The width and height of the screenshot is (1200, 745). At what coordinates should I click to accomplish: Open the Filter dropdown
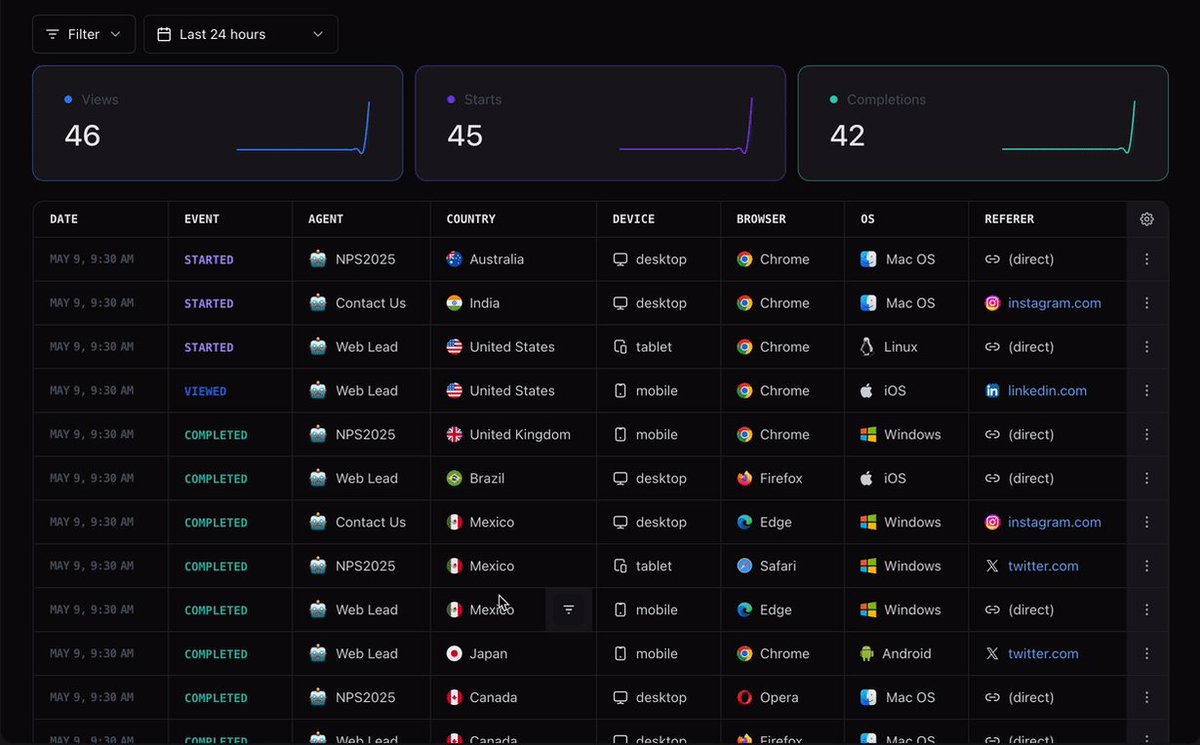(84, 34)
